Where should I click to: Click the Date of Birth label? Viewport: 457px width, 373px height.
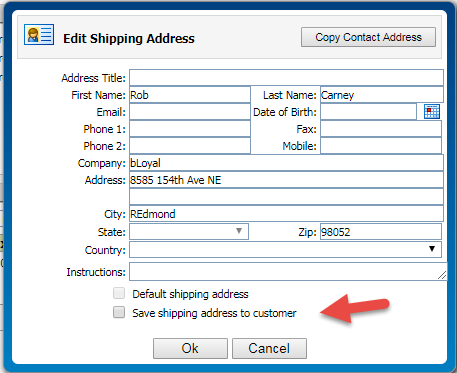pyautogui.click(x=285, y=112)
